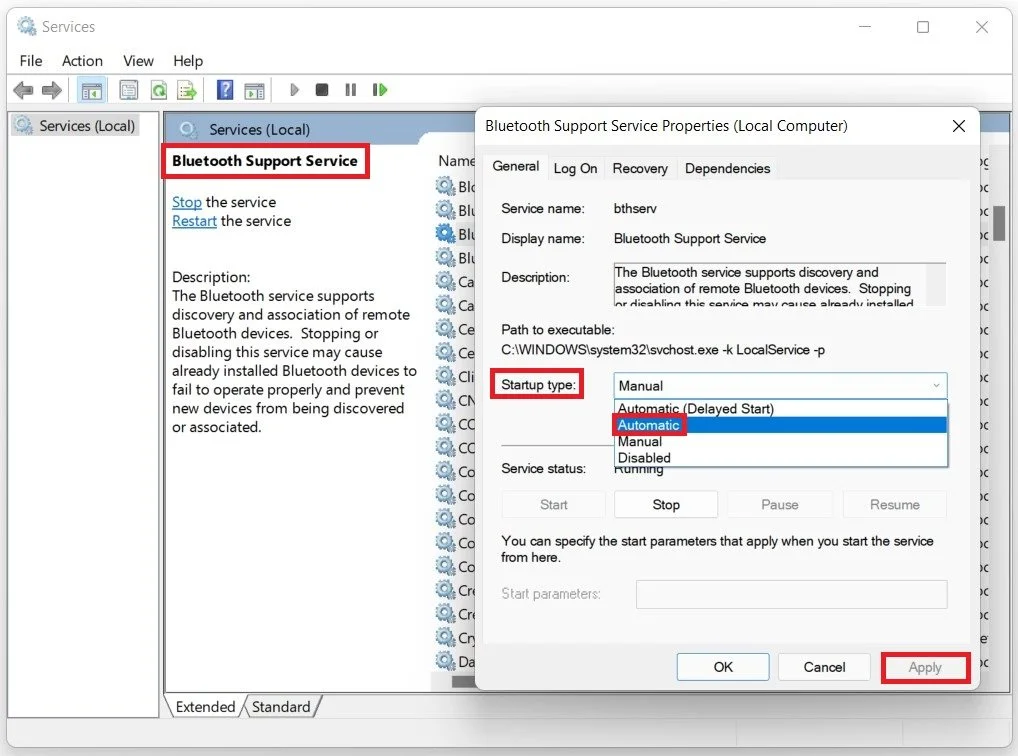The height and width of the screenshot is (756, 1018).
Task: Open the View menu
Action: pos(138,61)
